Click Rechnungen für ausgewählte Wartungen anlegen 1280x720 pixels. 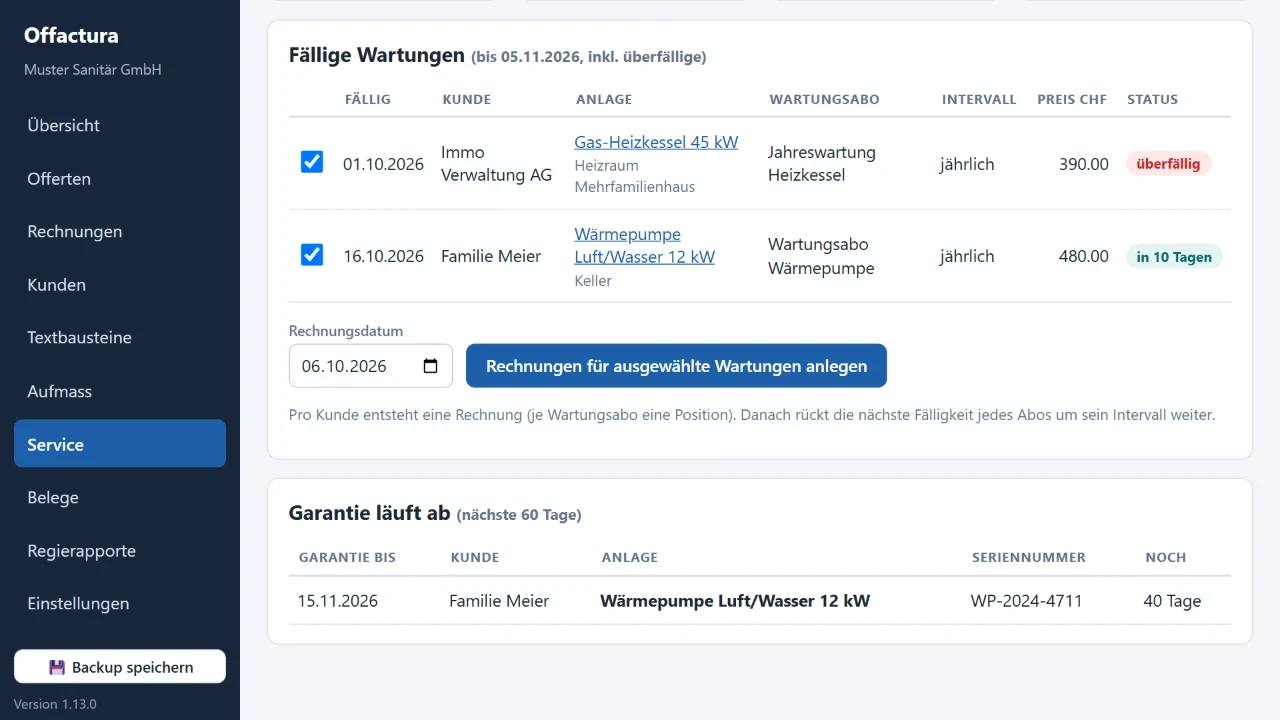pos(676,366)
